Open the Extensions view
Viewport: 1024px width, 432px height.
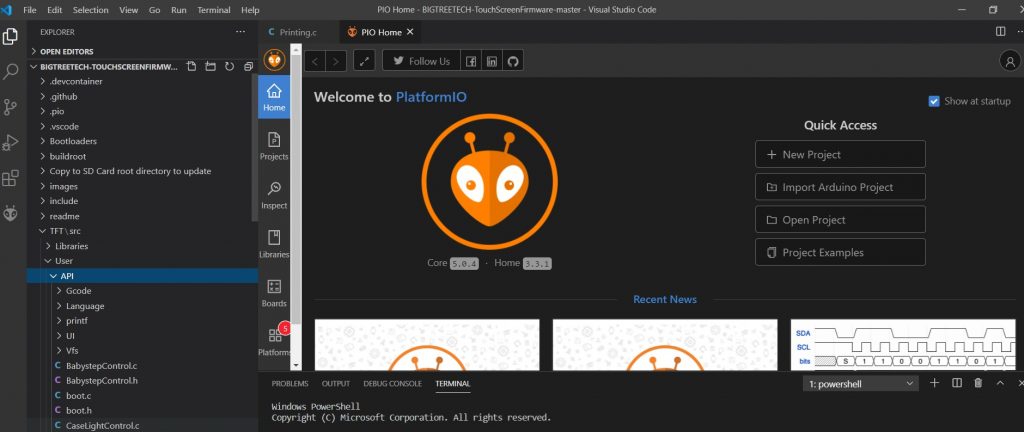(x=10, y=178)
